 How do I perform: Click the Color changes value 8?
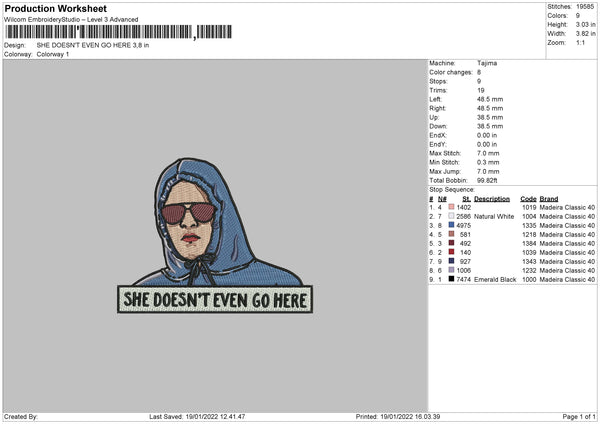pos(479,72)
